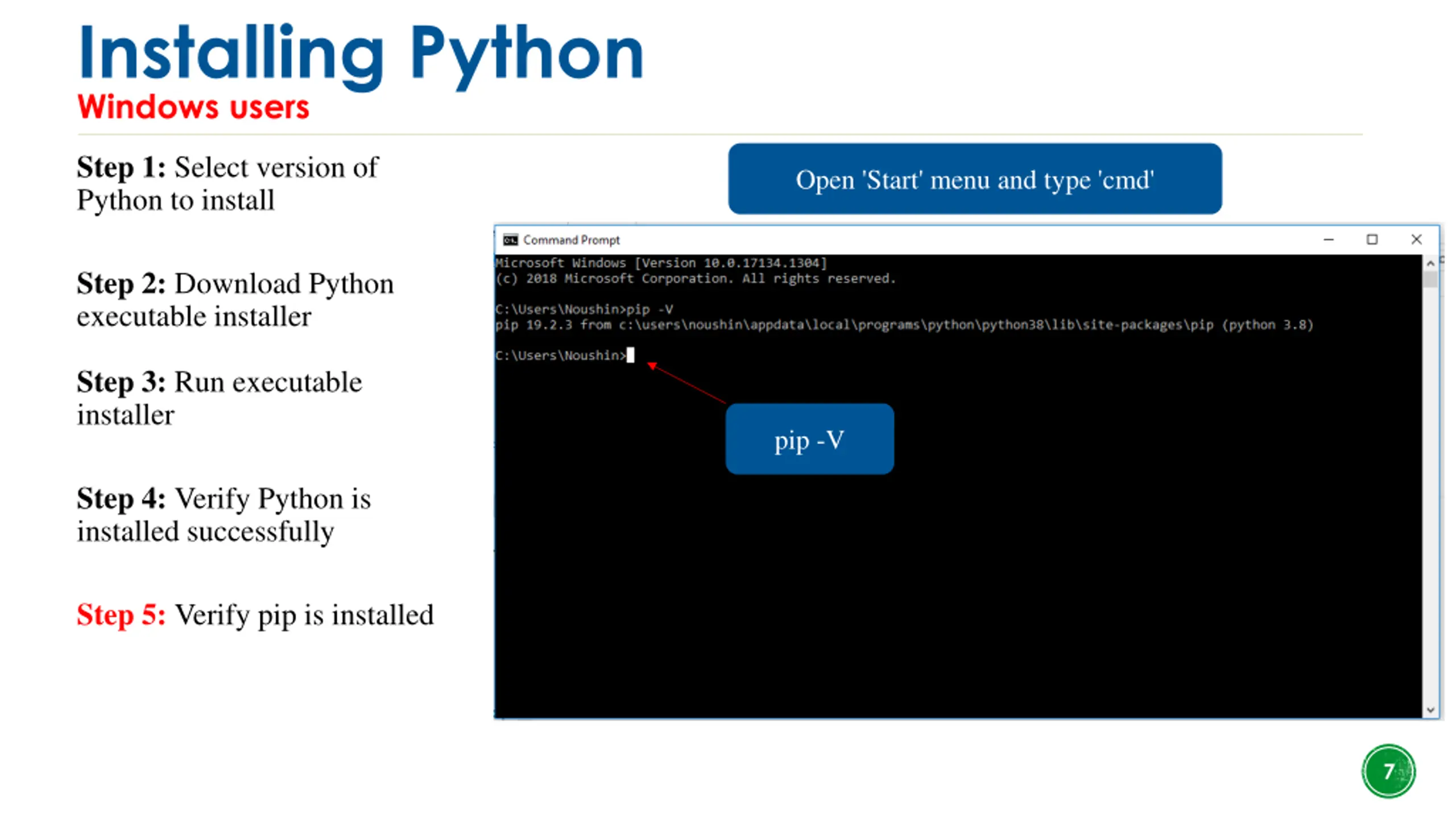1456x819 pixels.
Task: Click the scrollbar thumb in Command Prompt
Action: (x=1430, y=280)
